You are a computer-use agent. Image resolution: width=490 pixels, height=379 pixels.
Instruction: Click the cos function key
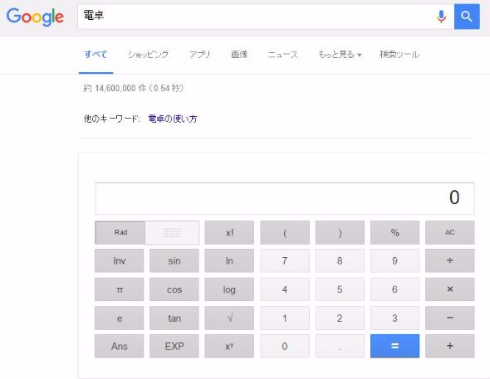(174, 289)
